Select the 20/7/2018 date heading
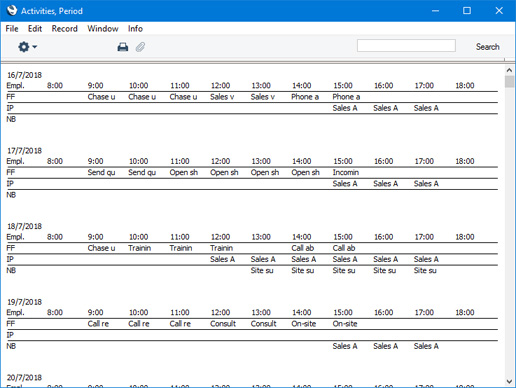Screen dimensions: 516x388 [x=25, y=378]
